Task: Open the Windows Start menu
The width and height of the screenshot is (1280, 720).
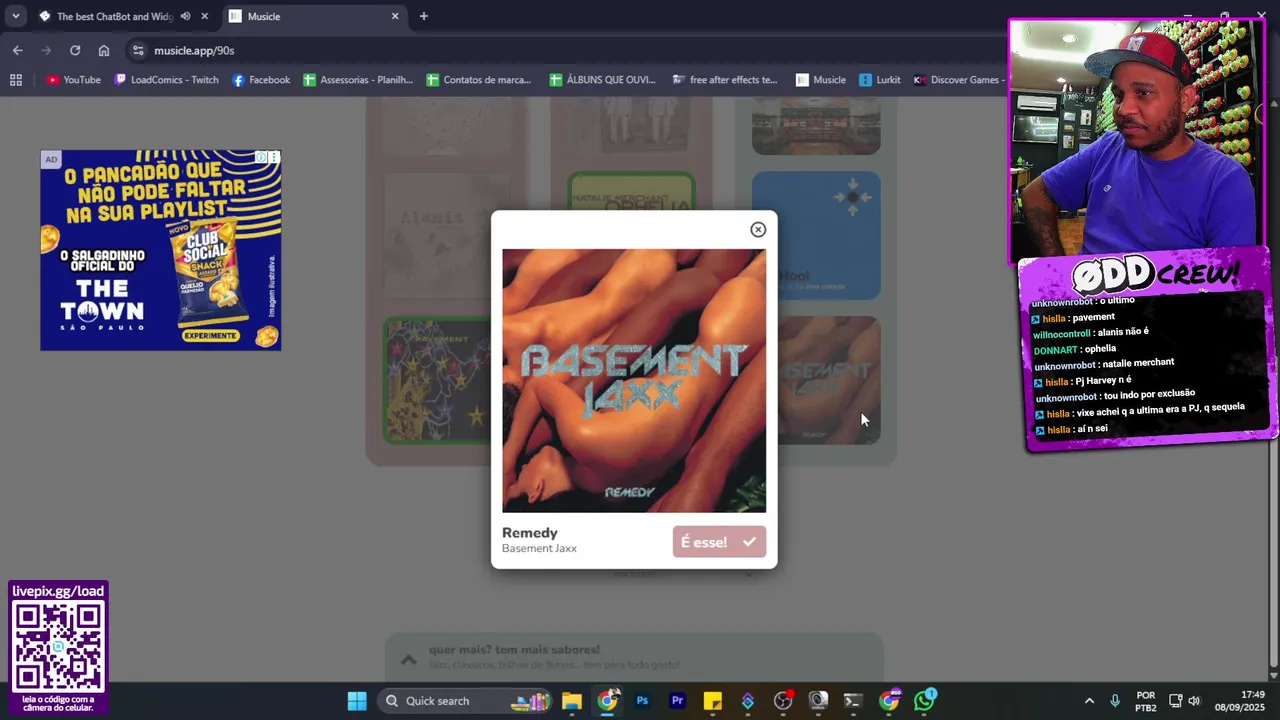Action: pyautogui.click(x=357, y=701)
